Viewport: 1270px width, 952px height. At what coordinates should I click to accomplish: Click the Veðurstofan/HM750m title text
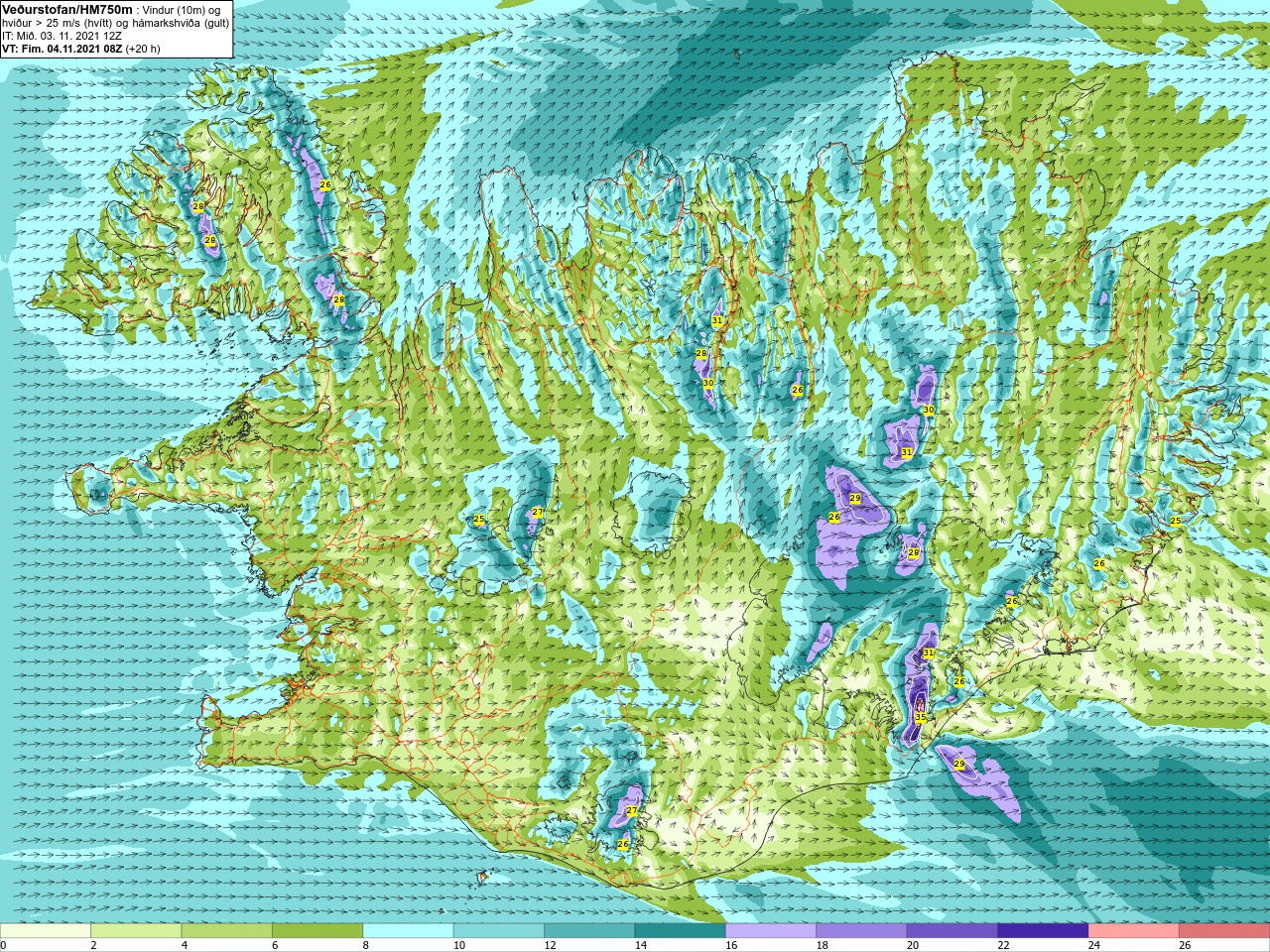[67, 9]
